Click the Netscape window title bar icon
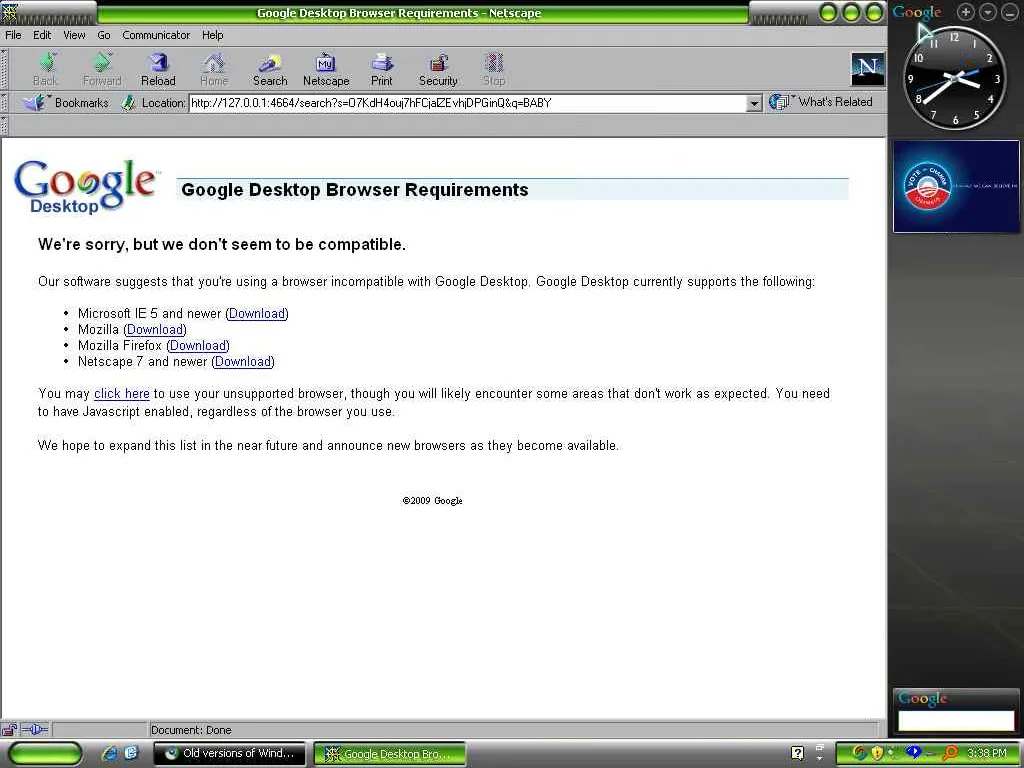 (x=10, y=12)
